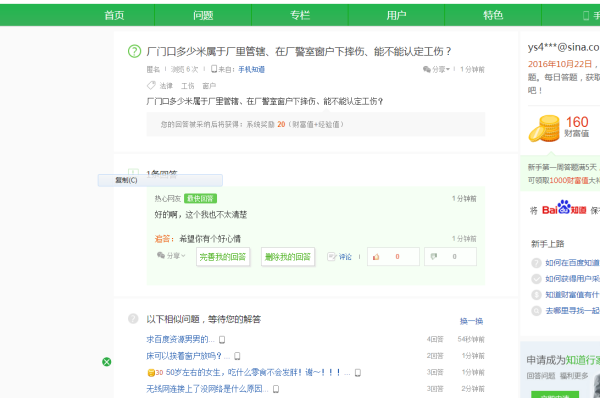This screenshot has width=600, height=398.
Task: Switch to the 专栏 tab
Action: [300, 15]
